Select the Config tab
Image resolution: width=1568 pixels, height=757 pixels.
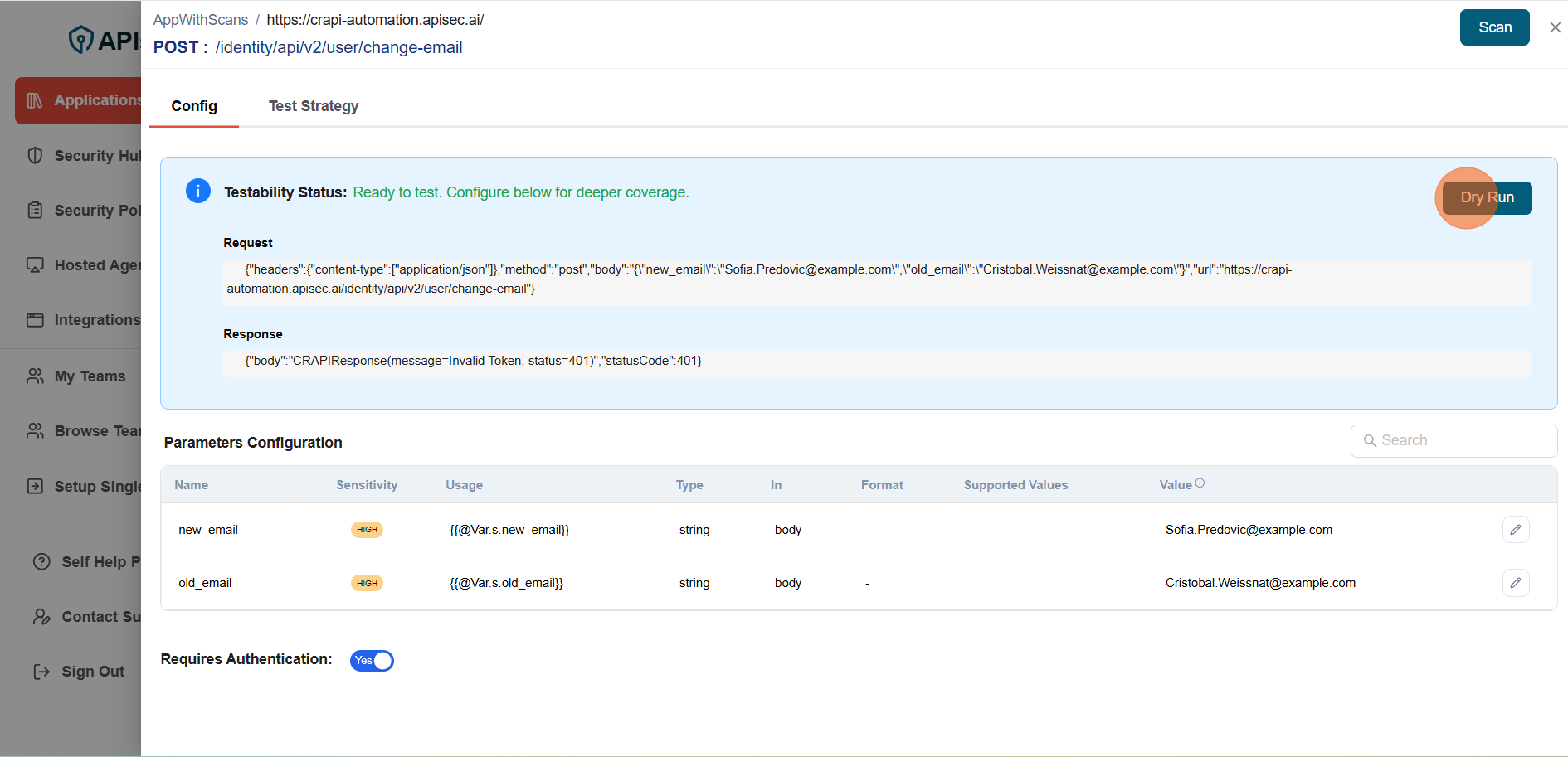pos(193,106)
